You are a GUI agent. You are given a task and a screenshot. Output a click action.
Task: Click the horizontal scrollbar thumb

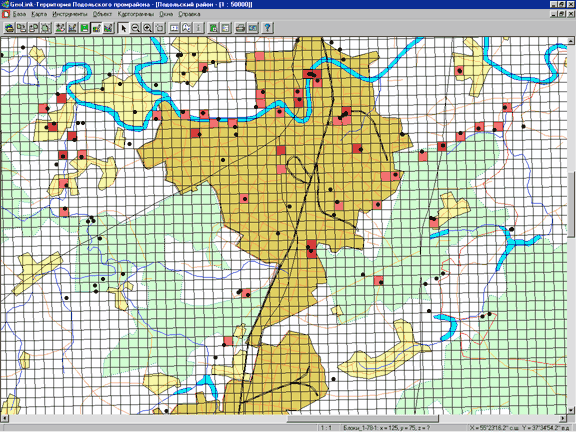pyautogui.click(x=363, y=418)
